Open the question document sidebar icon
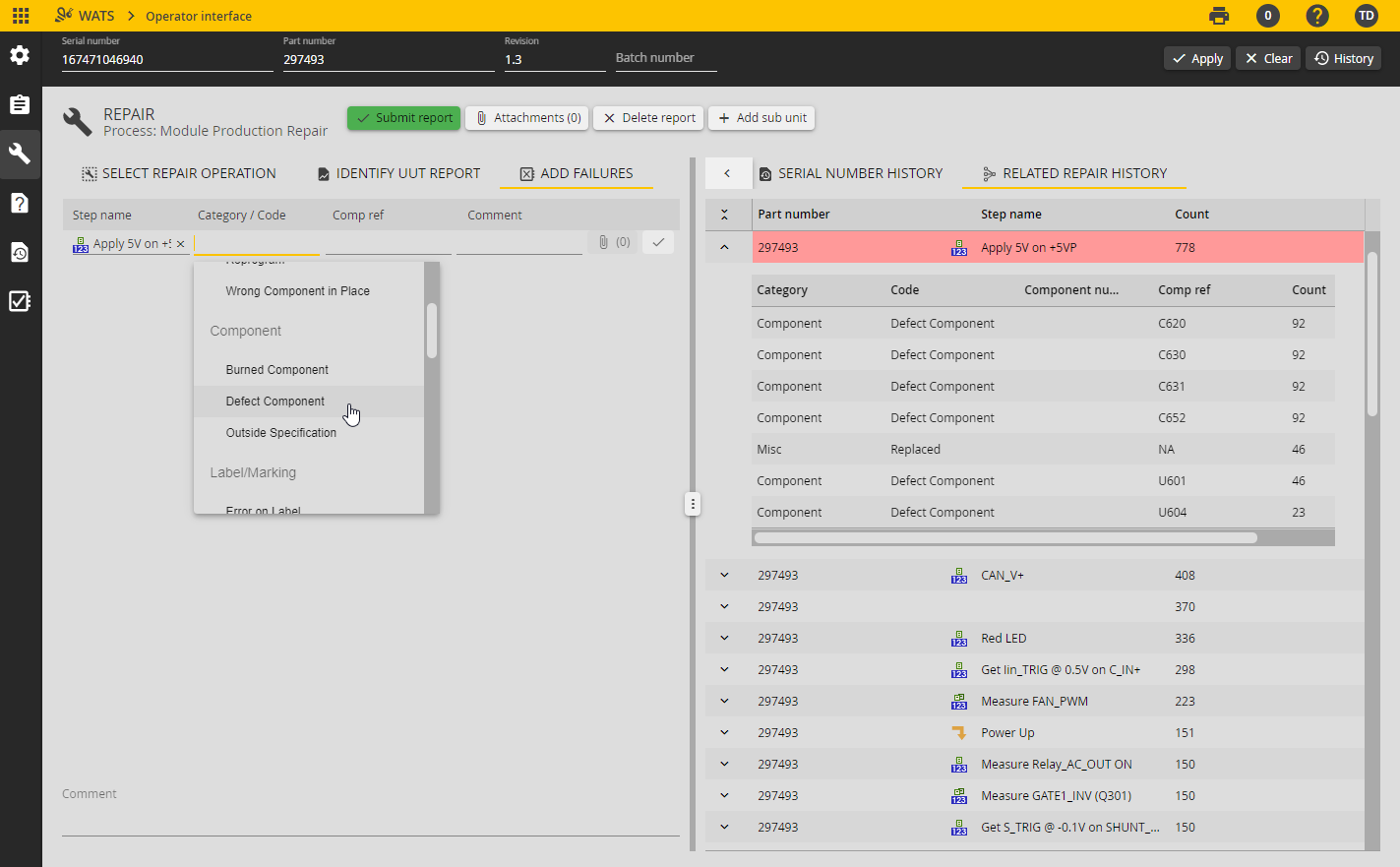This screenshot has width=1400, height=867. click(20, 203)
